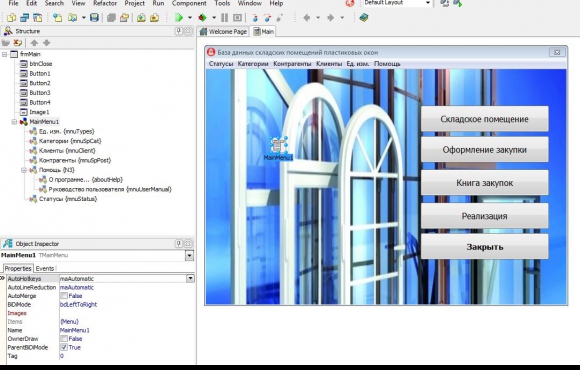Select the MainMenu1 component icon on form
Image resolution: width=580 pixels, height=370 pixels.
tap(278, 145)
